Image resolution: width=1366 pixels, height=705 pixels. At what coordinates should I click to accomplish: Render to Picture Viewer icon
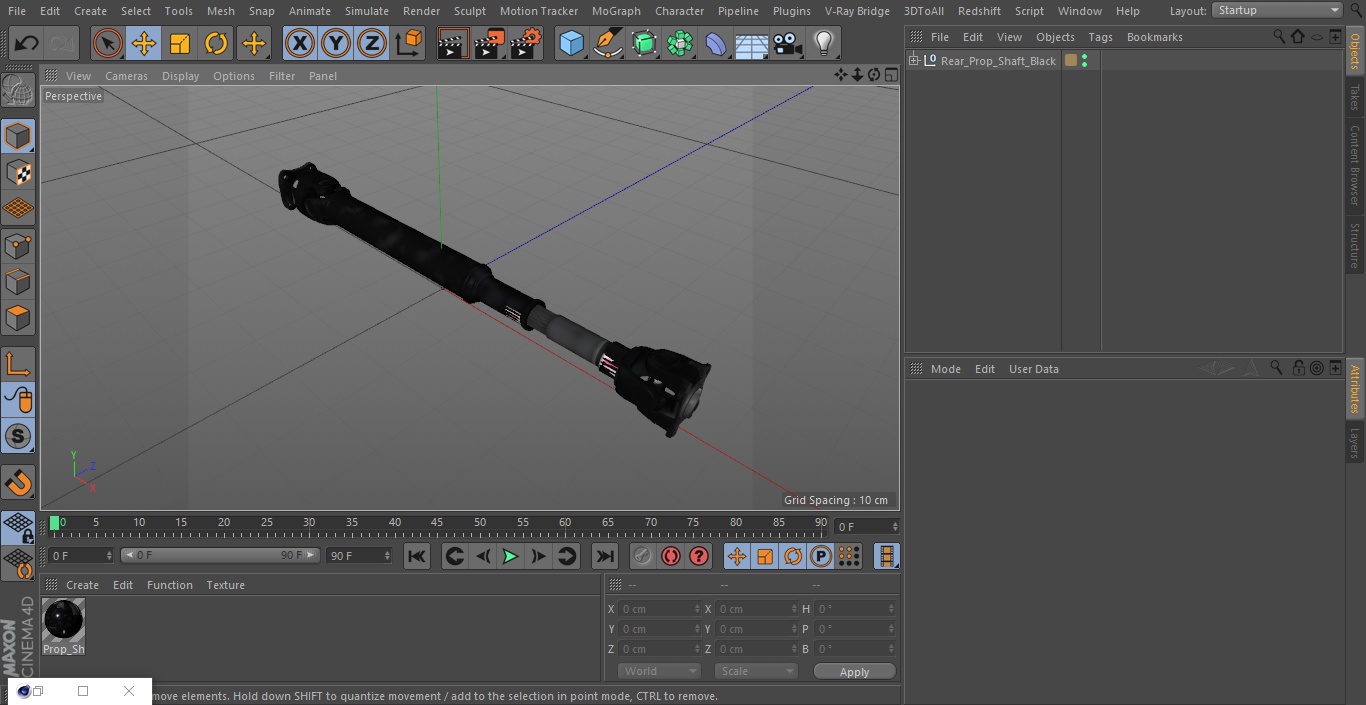coord(489,44)
